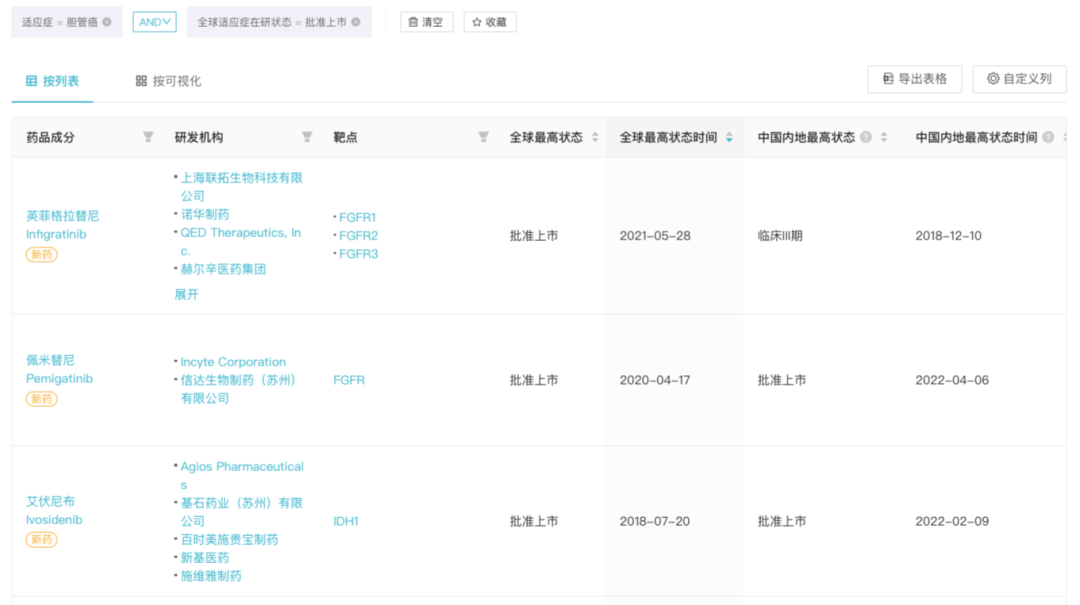Click 新药 badge under Infigratinib

(41, 254)
